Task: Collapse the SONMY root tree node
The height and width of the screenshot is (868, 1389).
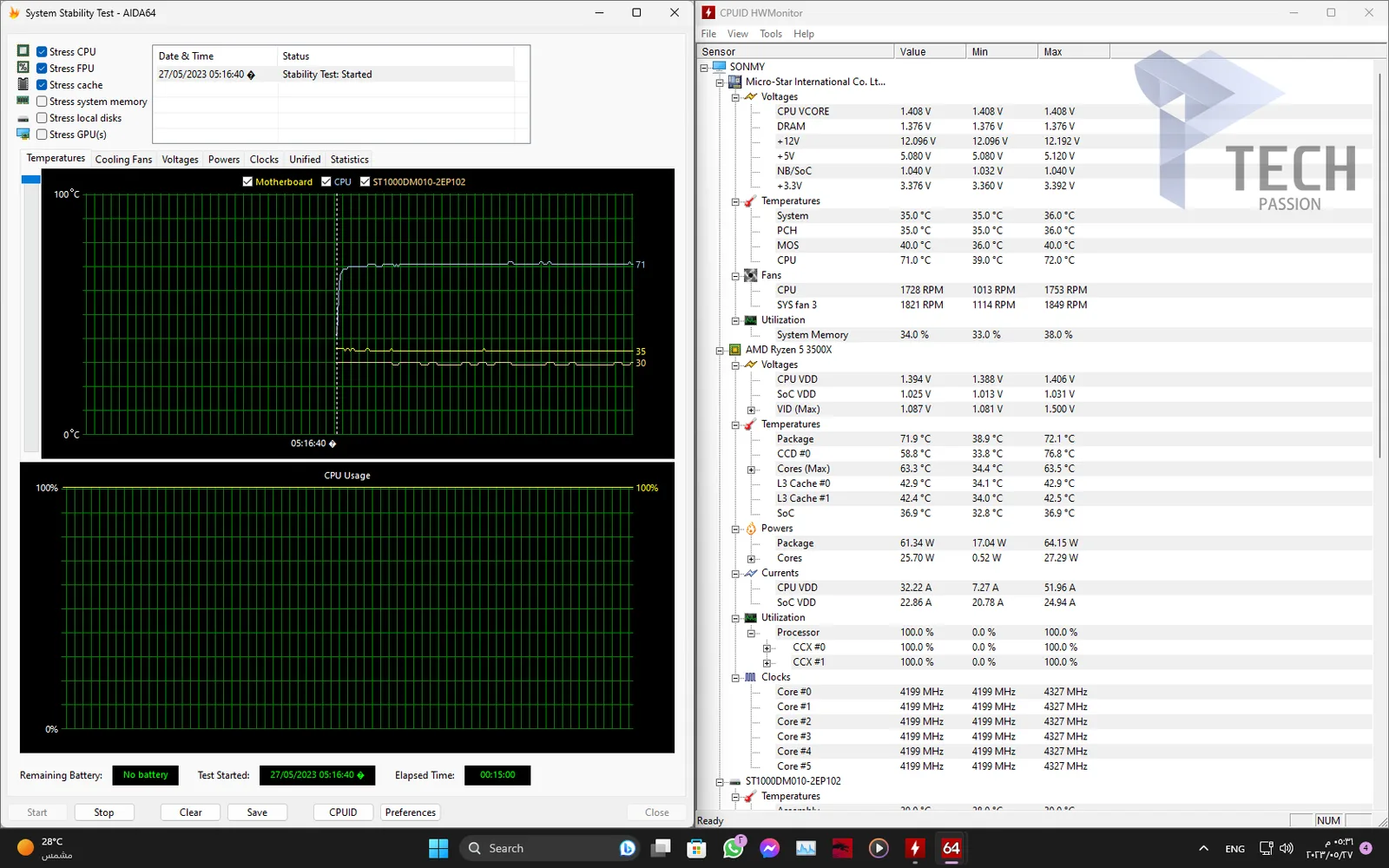Action: 704,67
